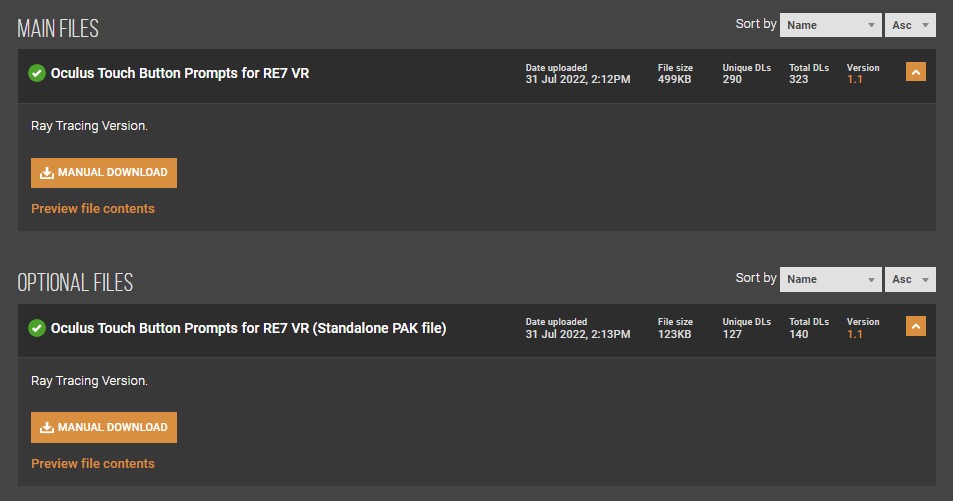Image resolution: width=953 pixels, height=501 pixels.
Task: Open Main Files Asc order dropdown
Action: pyautogui.click(x=911, y=25)
